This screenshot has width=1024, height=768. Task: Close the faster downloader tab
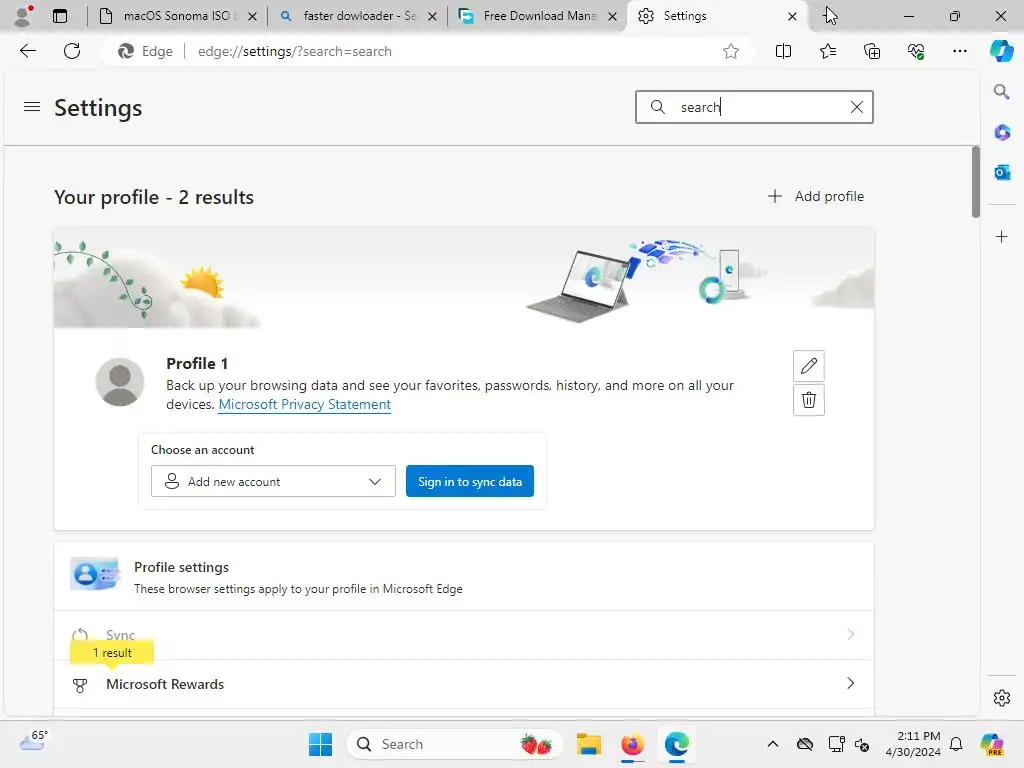432,16
